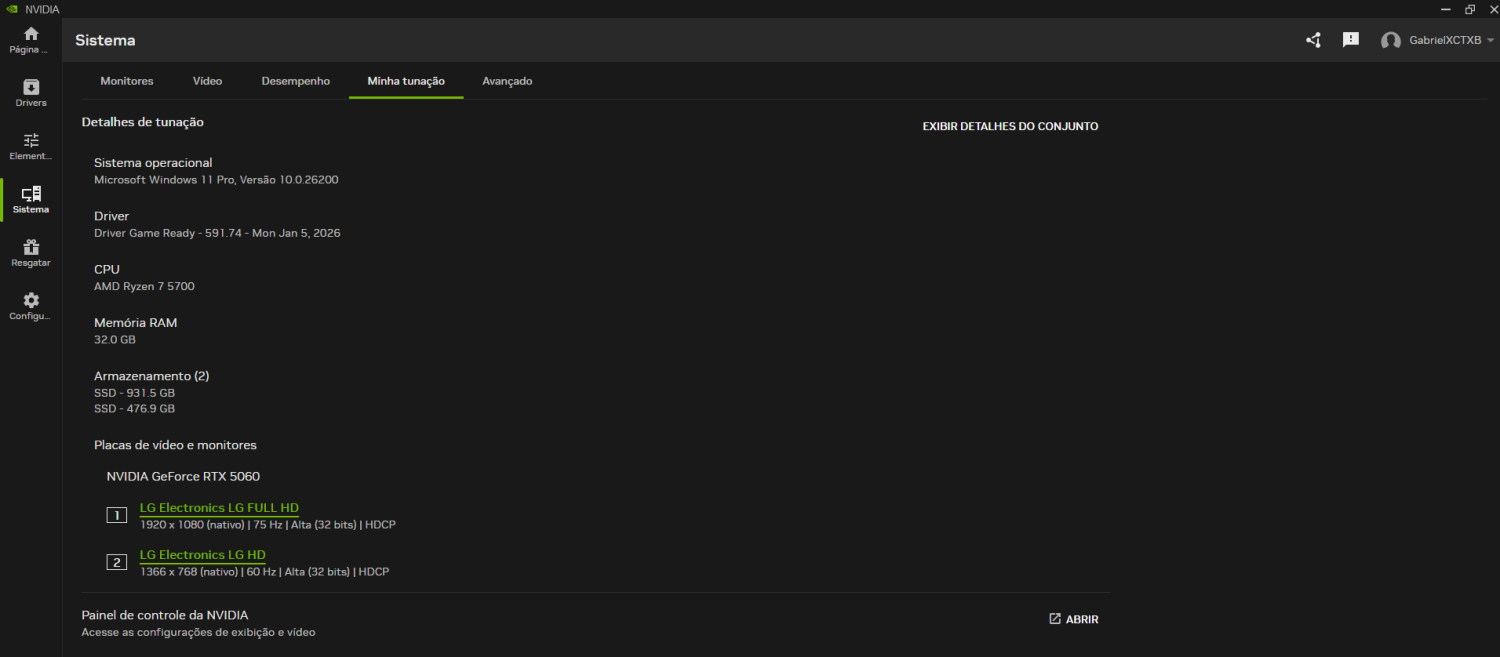
Task: Click the NVIDIA logo in title bar
Action: pyautogui.click(x=11, y=8)
